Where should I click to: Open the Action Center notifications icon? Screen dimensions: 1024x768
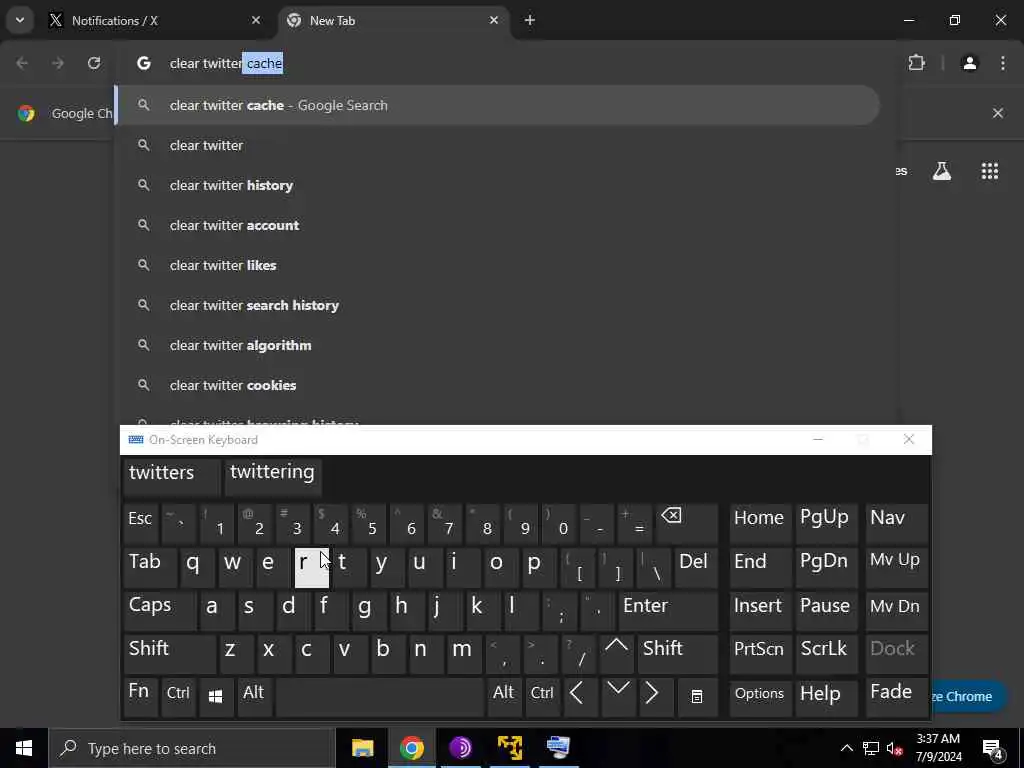coord(993,748)
